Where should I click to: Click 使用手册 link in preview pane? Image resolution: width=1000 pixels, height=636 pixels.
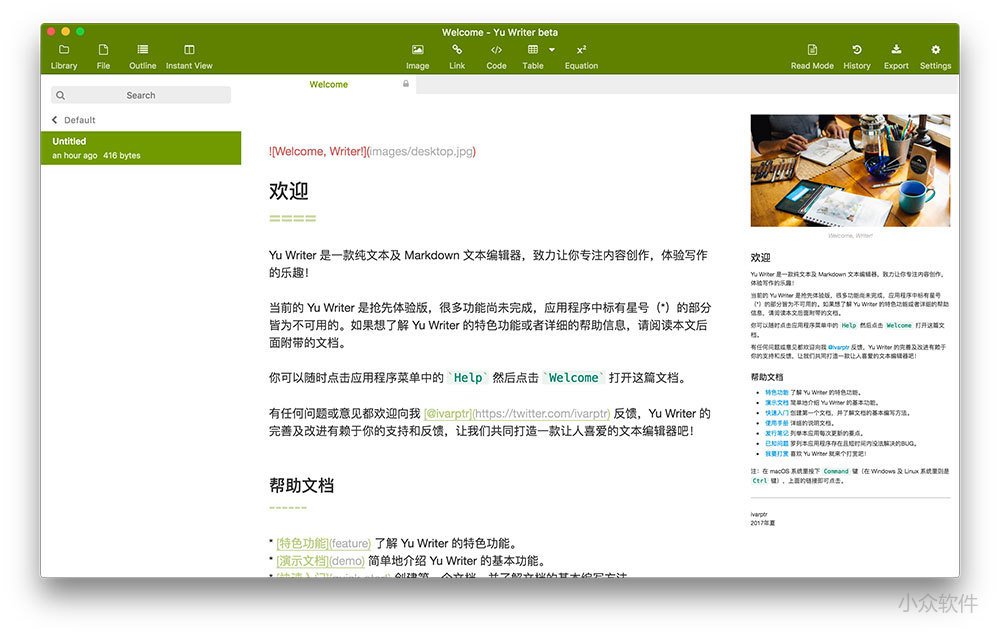pyautogui.click(x=776, y=423)
